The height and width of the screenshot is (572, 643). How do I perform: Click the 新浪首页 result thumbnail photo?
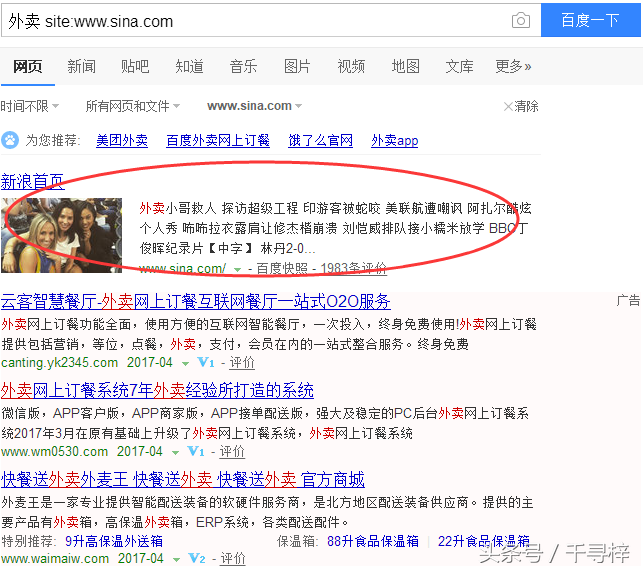click(x=62, y=235)
